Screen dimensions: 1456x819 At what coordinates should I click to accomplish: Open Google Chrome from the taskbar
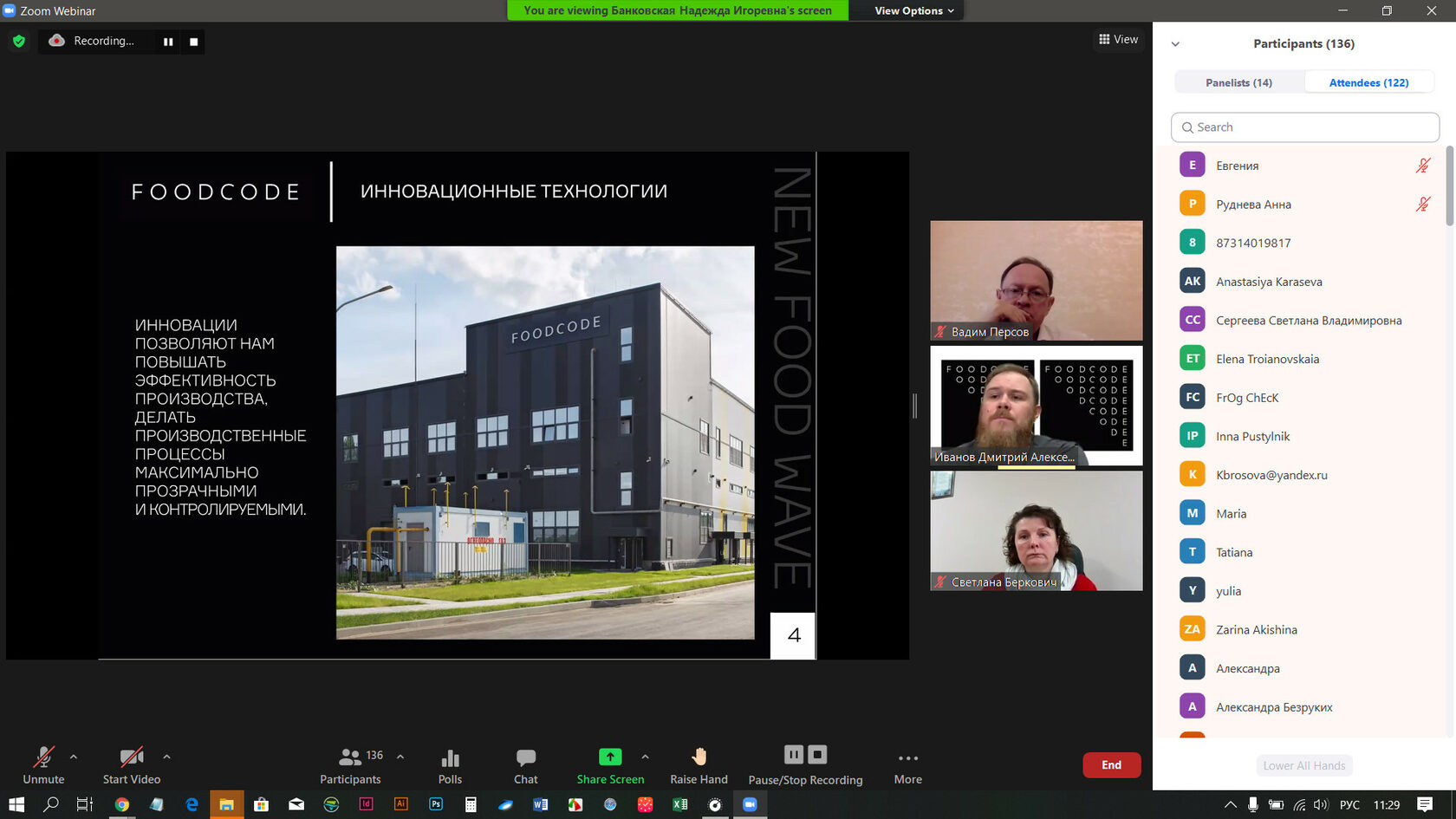click(x=122, y=804)
